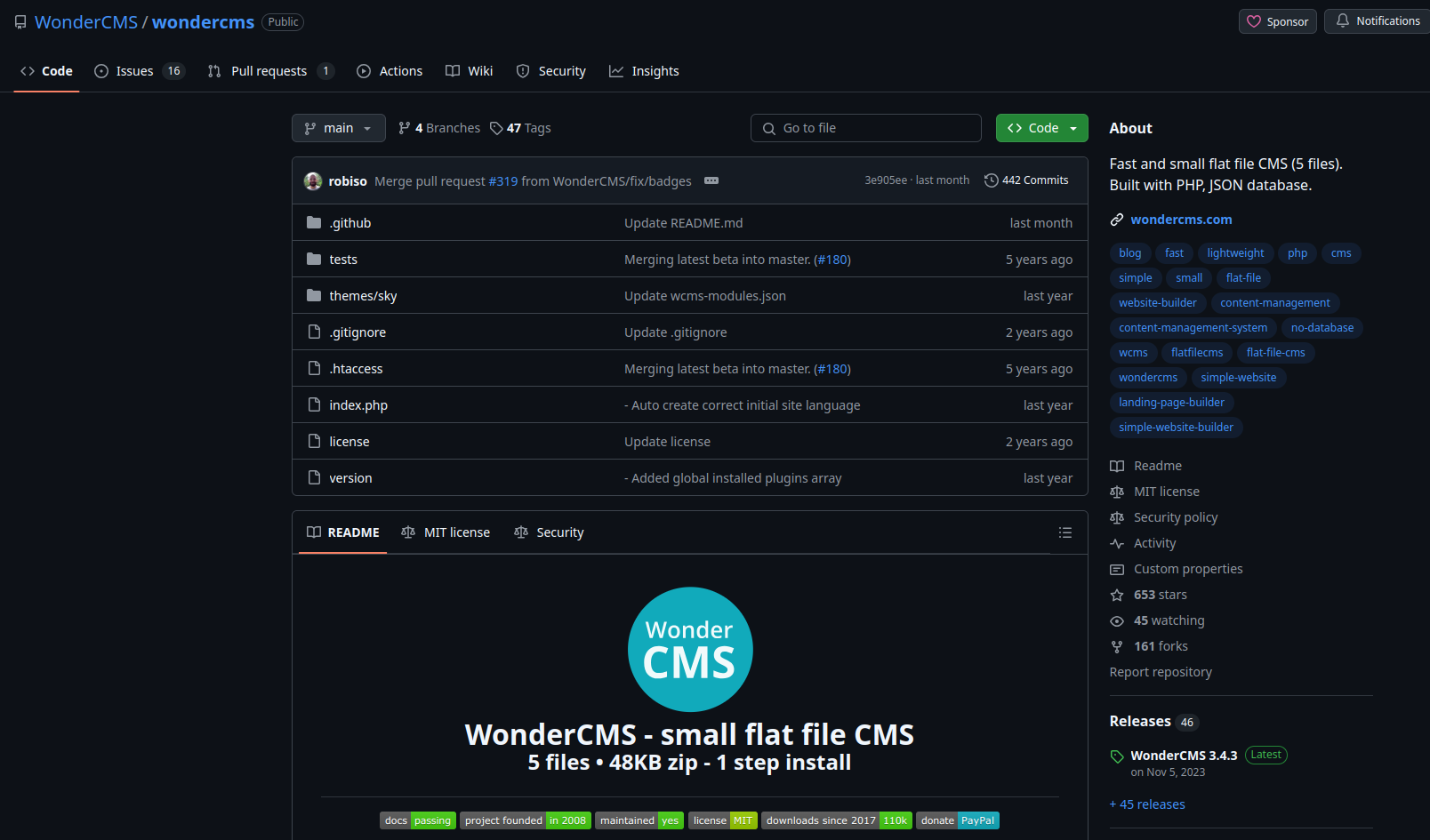Screen dimensions: 1430x840
Task: Select the lightweight topic tag
Action: click(x=1235, y=253)
